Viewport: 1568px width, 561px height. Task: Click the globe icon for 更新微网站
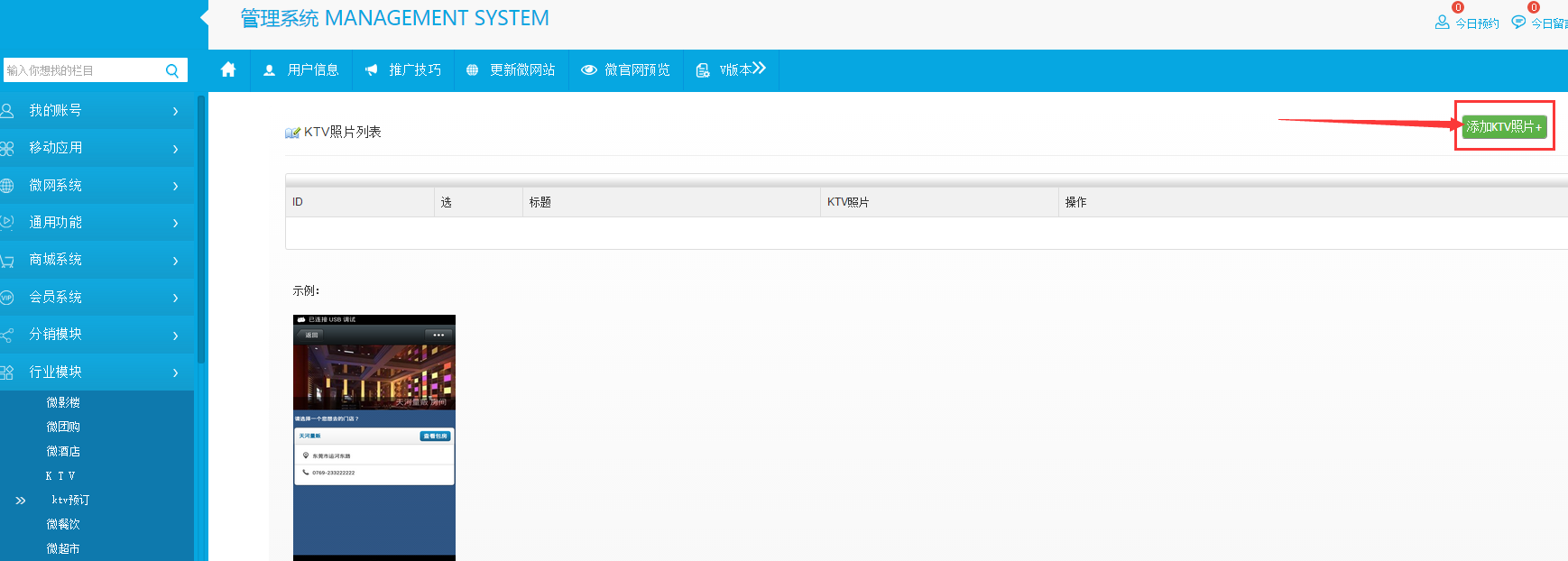(x=472, y=70)
